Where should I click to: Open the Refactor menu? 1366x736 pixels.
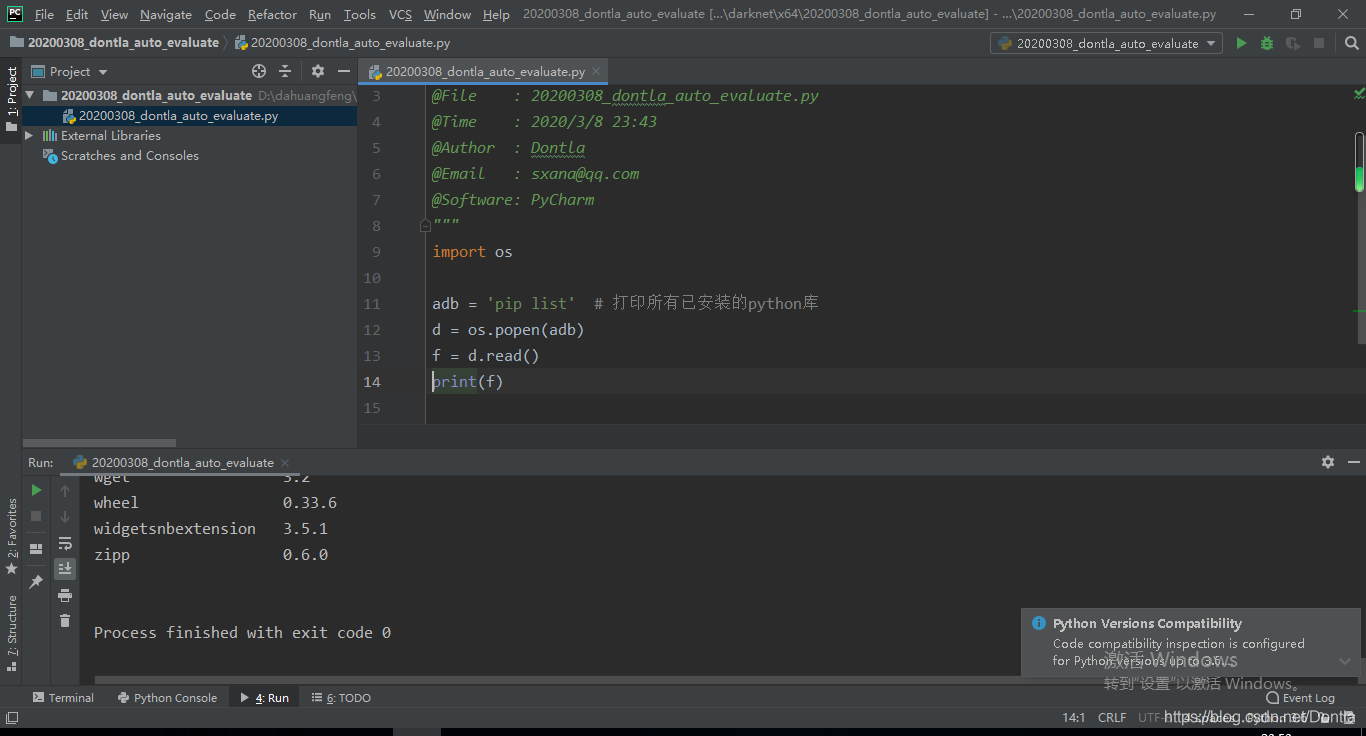point(272,14)
